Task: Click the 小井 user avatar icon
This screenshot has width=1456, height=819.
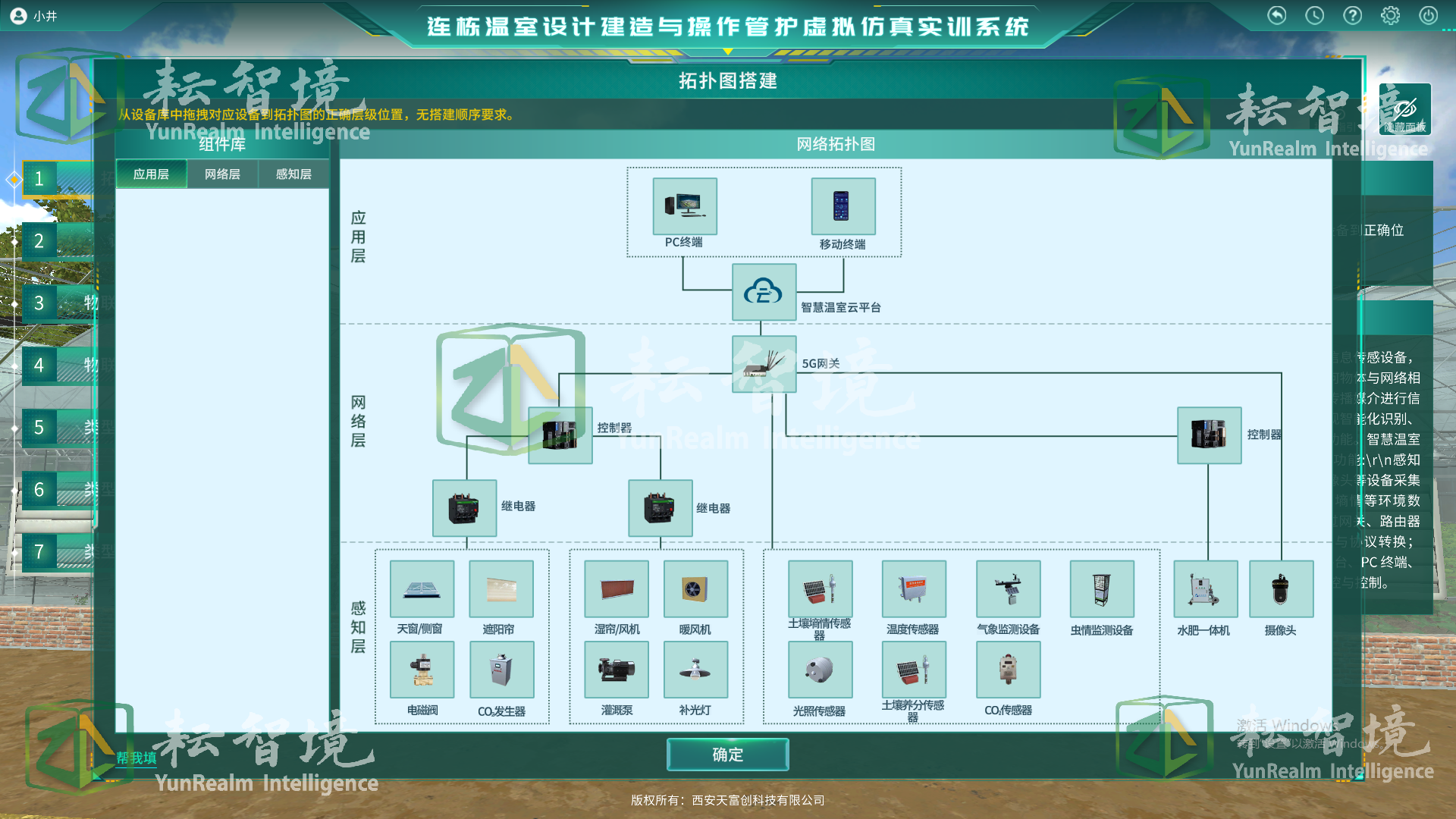Action: (x=18, y=16)
